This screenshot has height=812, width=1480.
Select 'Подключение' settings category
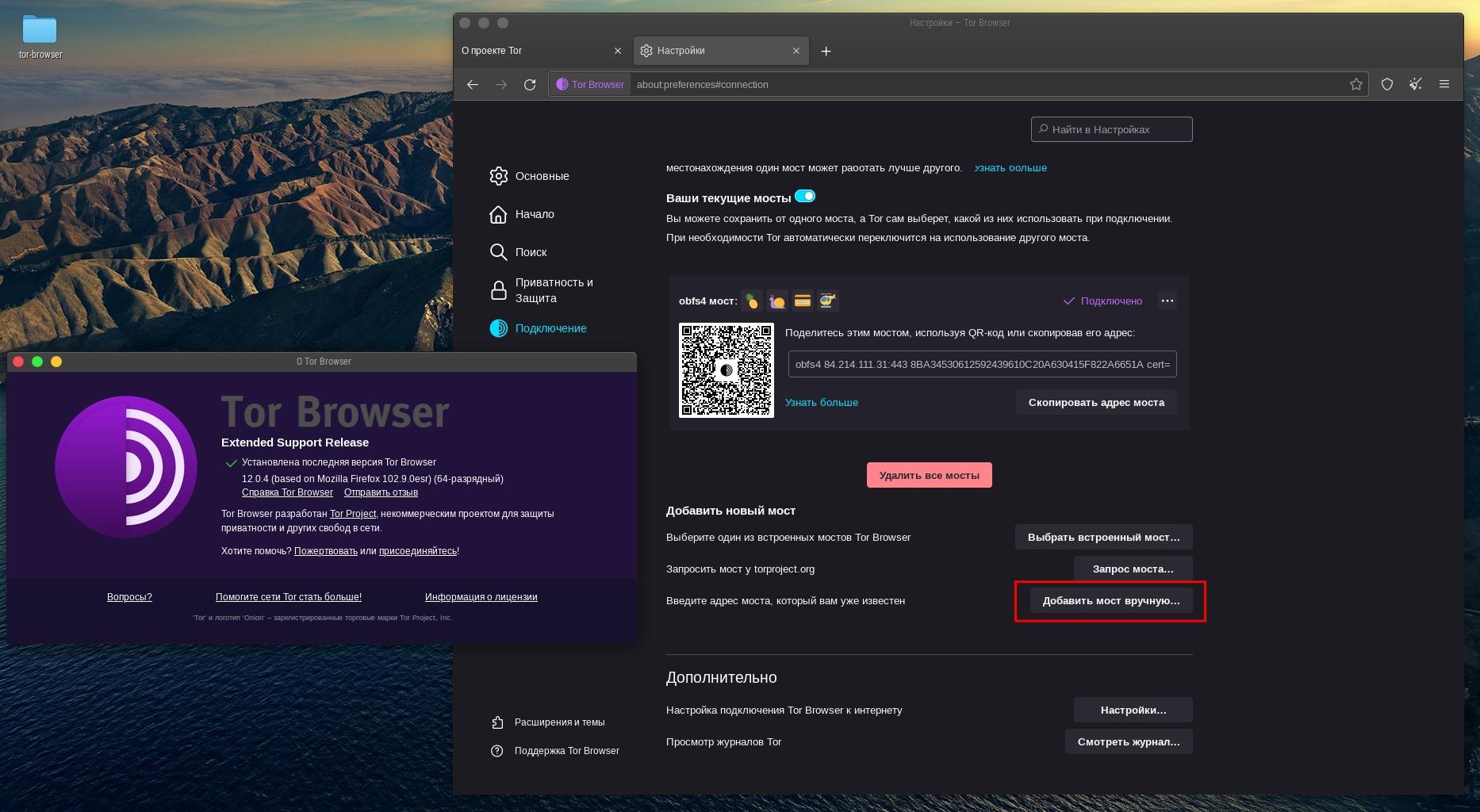[539, 328]
